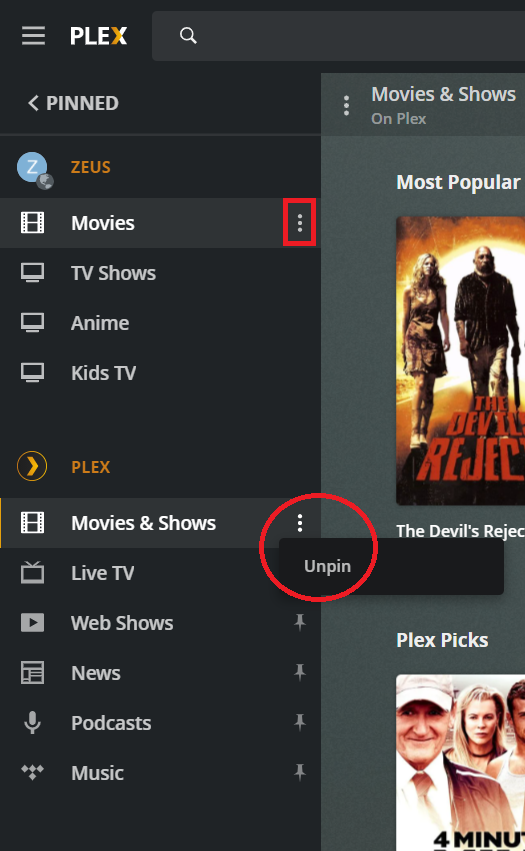Click the Podcasts microphone icon

click(x=32, y=722)
